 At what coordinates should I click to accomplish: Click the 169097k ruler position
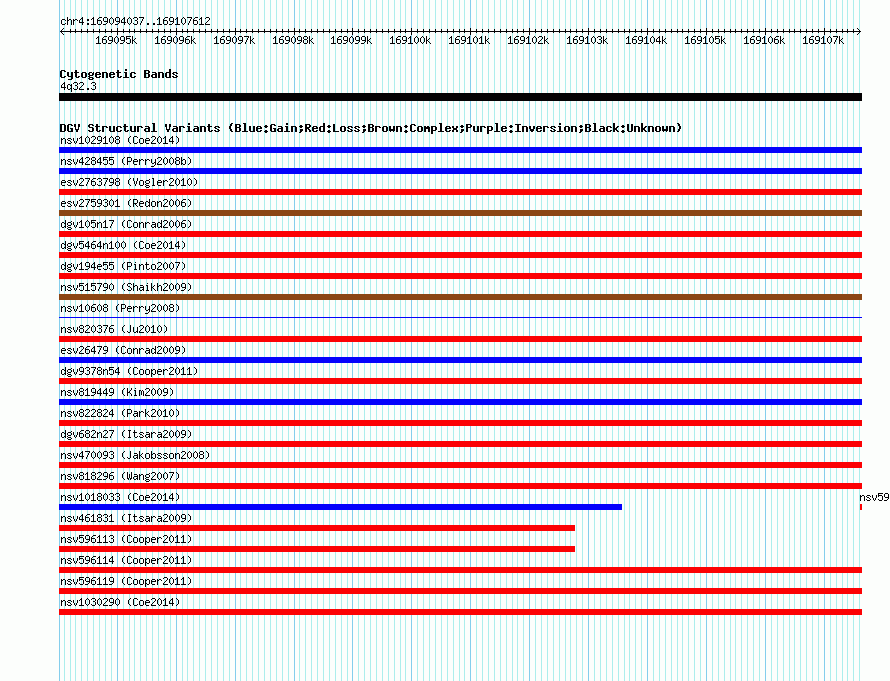pyautogui.click(x=234, y=40)
